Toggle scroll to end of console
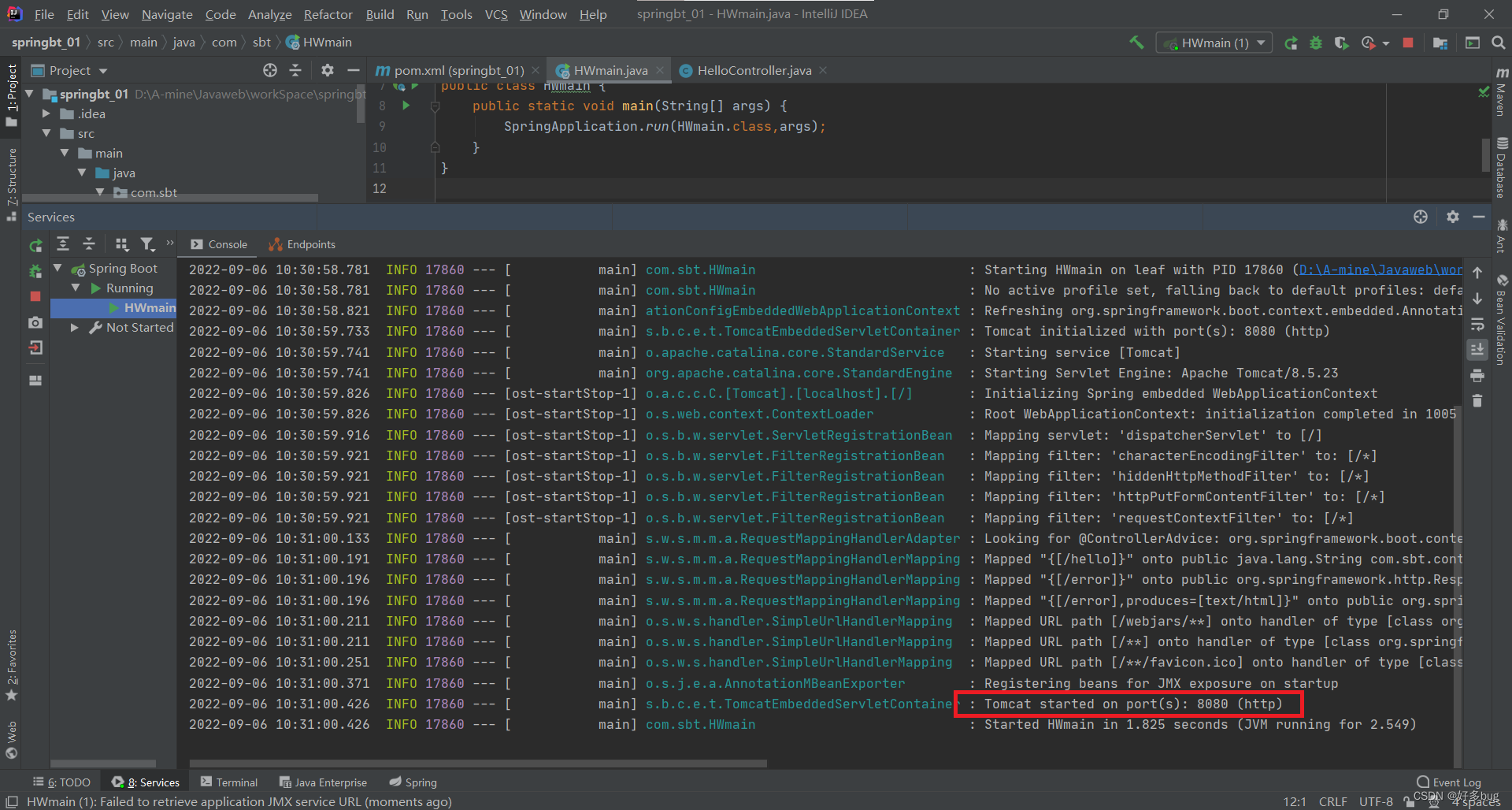 (1477, 349)
